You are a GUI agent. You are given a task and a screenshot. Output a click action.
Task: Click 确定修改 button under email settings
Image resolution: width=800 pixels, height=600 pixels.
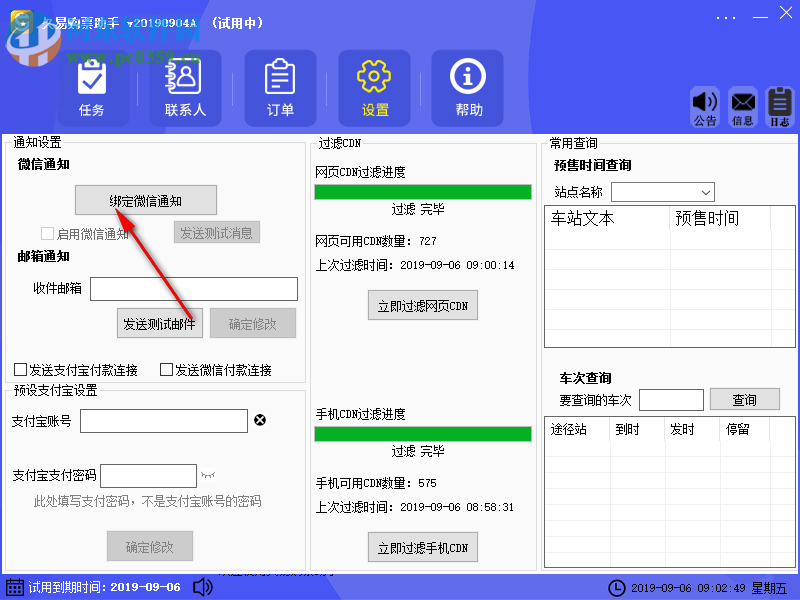click(x=253, y=323)
